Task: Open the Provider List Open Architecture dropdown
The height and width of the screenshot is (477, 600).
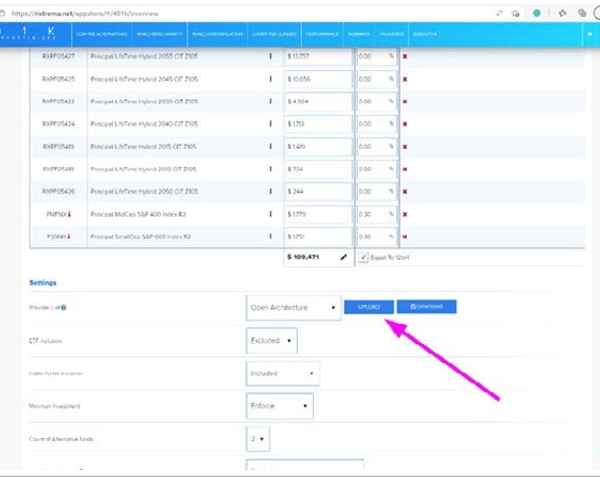Action: (x=292, y=307)
